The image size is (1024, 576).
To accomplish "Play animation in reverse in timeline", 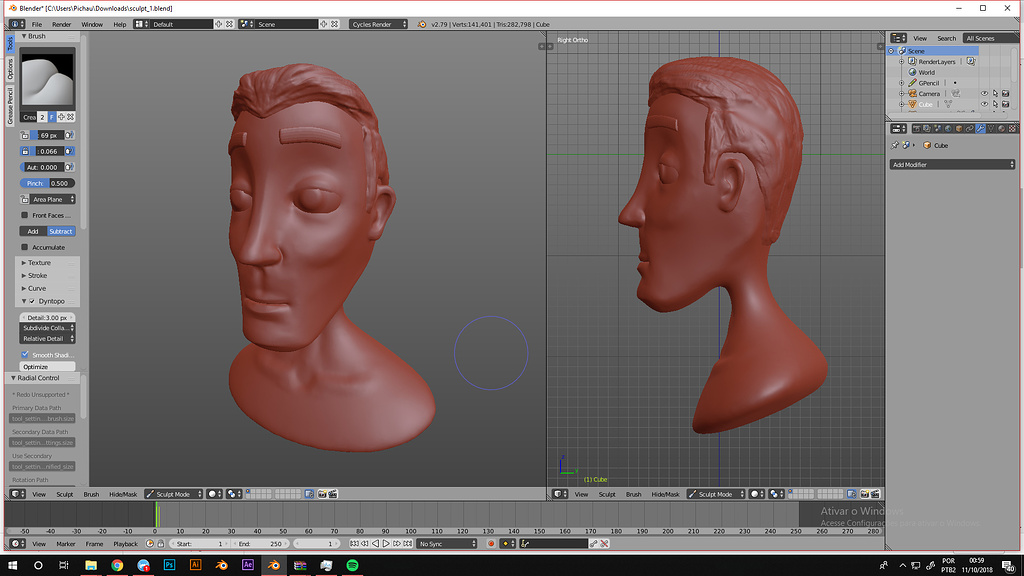I will [x=375, y=543].
